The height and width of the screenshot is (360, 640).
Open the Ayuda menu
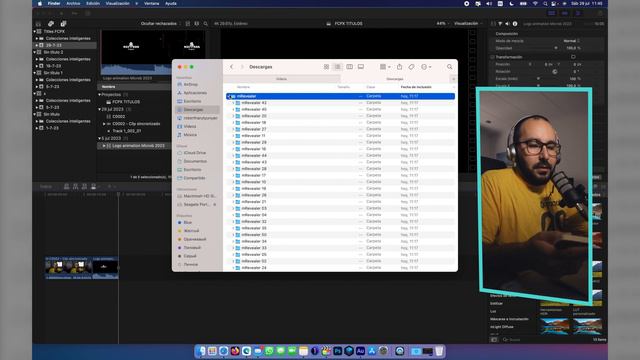pos(171,3)
